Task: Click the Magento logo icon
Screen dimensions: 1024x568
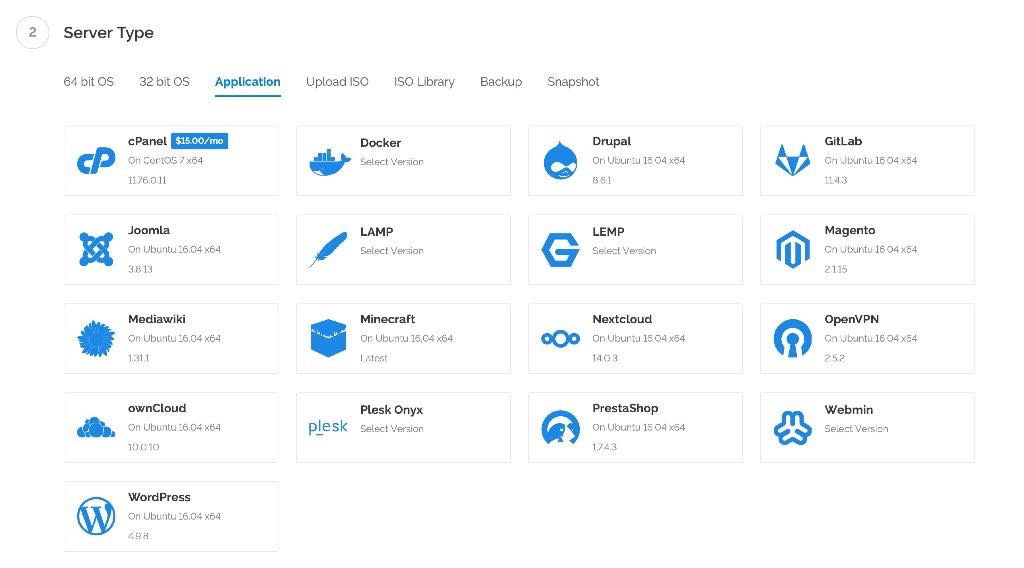Action: 792,249
